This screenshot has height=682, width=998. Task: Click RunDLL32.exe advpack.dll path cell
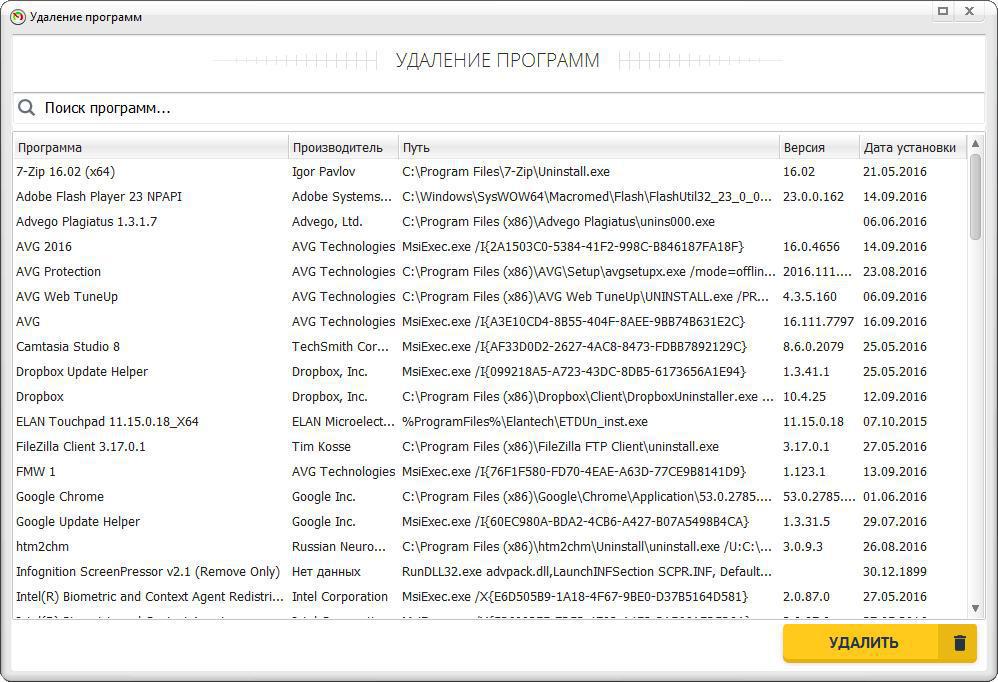(587, 571)
